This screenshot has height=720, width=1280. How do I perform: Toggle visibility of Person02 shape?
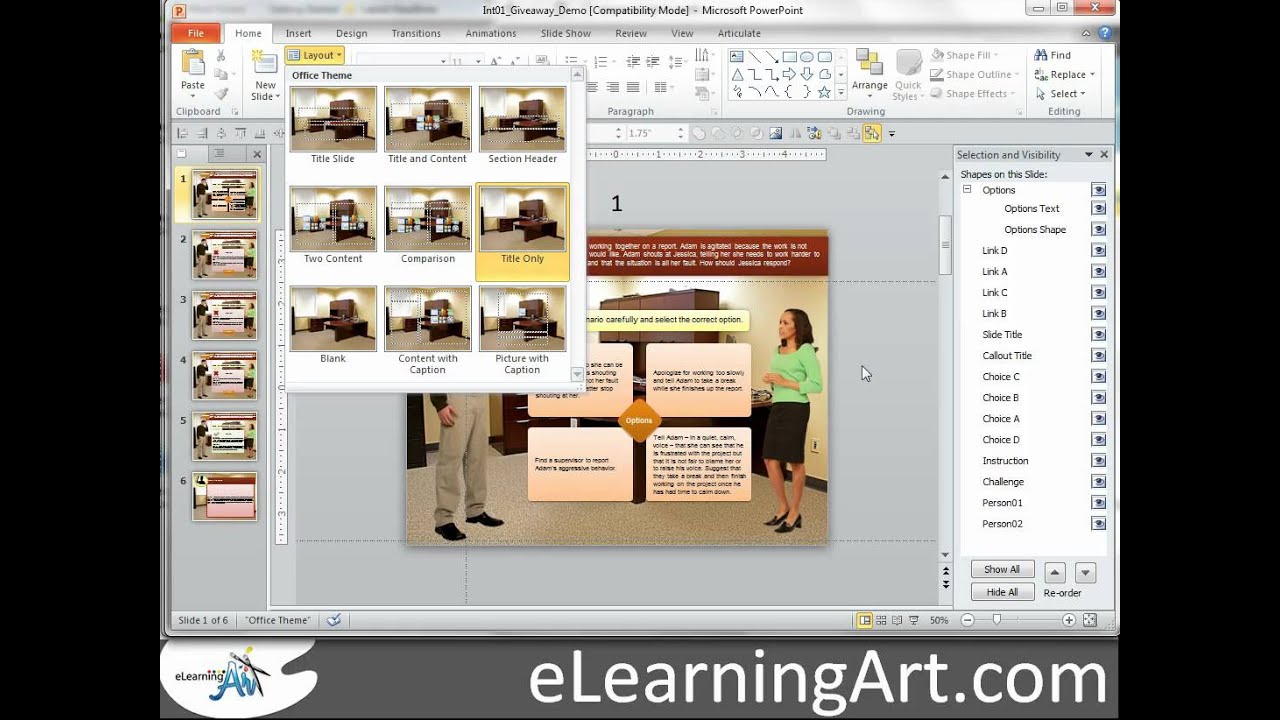click(x=1098, y=524)
